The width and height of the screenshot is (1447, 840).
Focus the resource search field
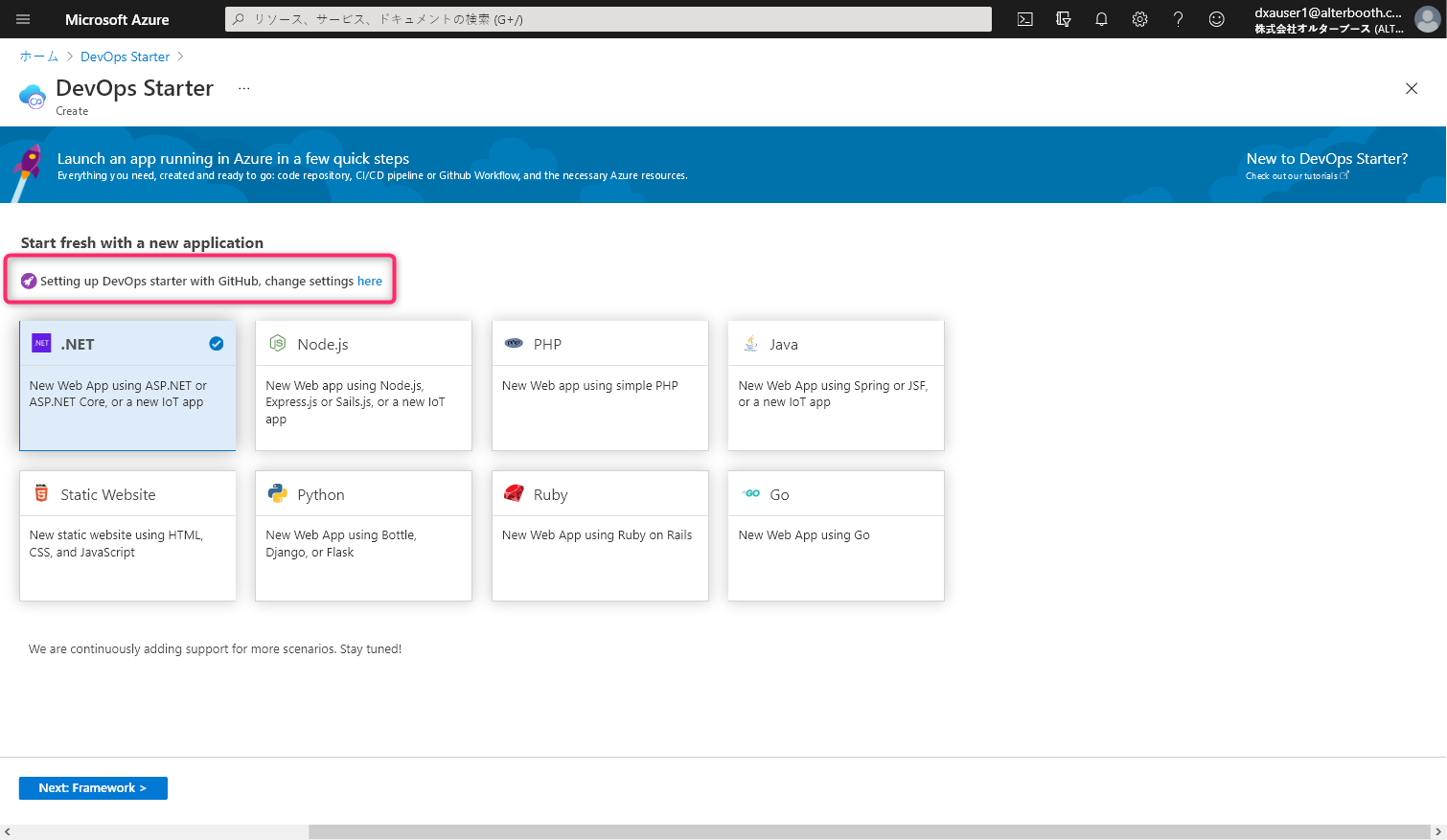click(x=609, y=19)
